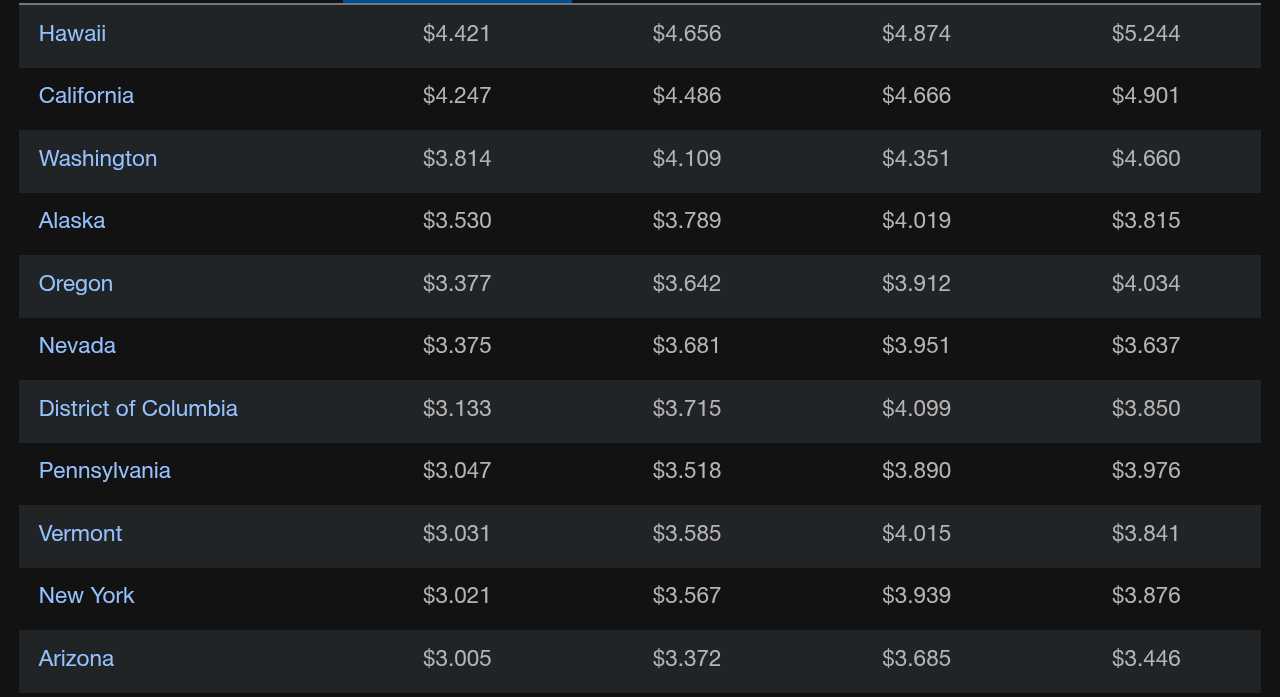This screenshot has height=697, width=1280.
Task: Click Washington's $4.109 price value
Action: (x=687, y=159)
